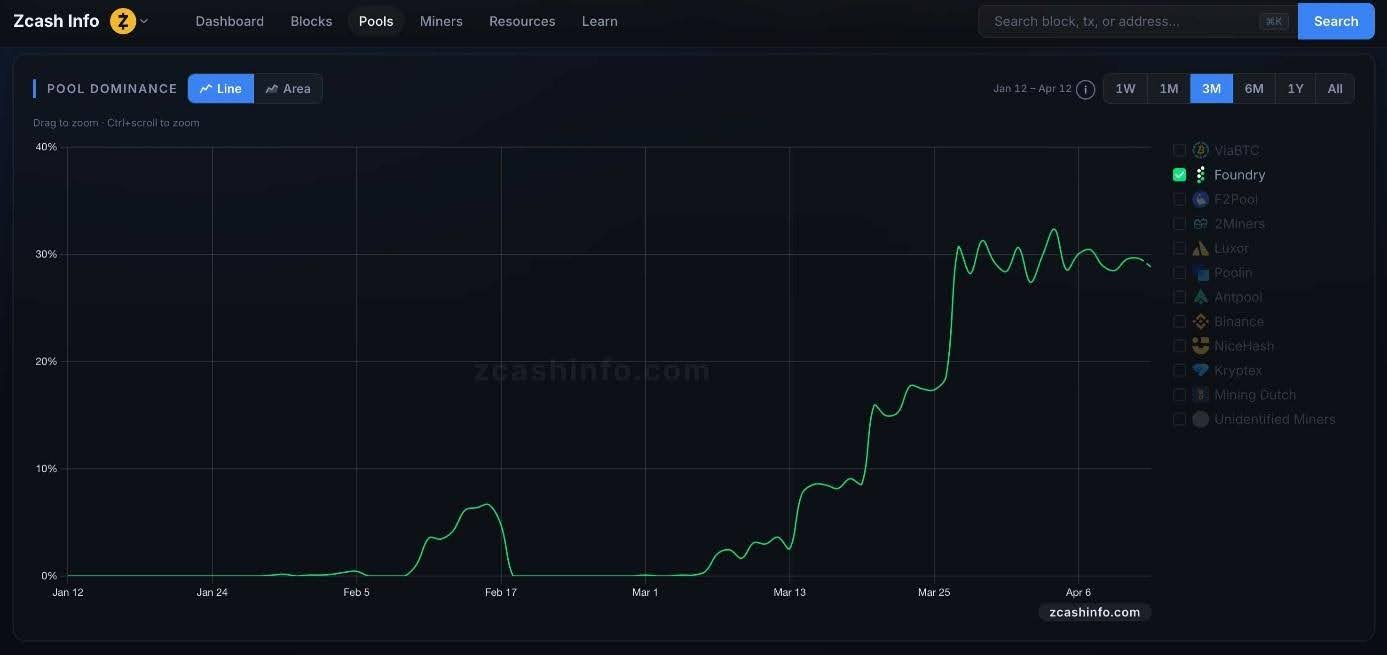Click the Search button
Image resolution: width=1387 pixels, height=655 pixels.
(1335, 20)
